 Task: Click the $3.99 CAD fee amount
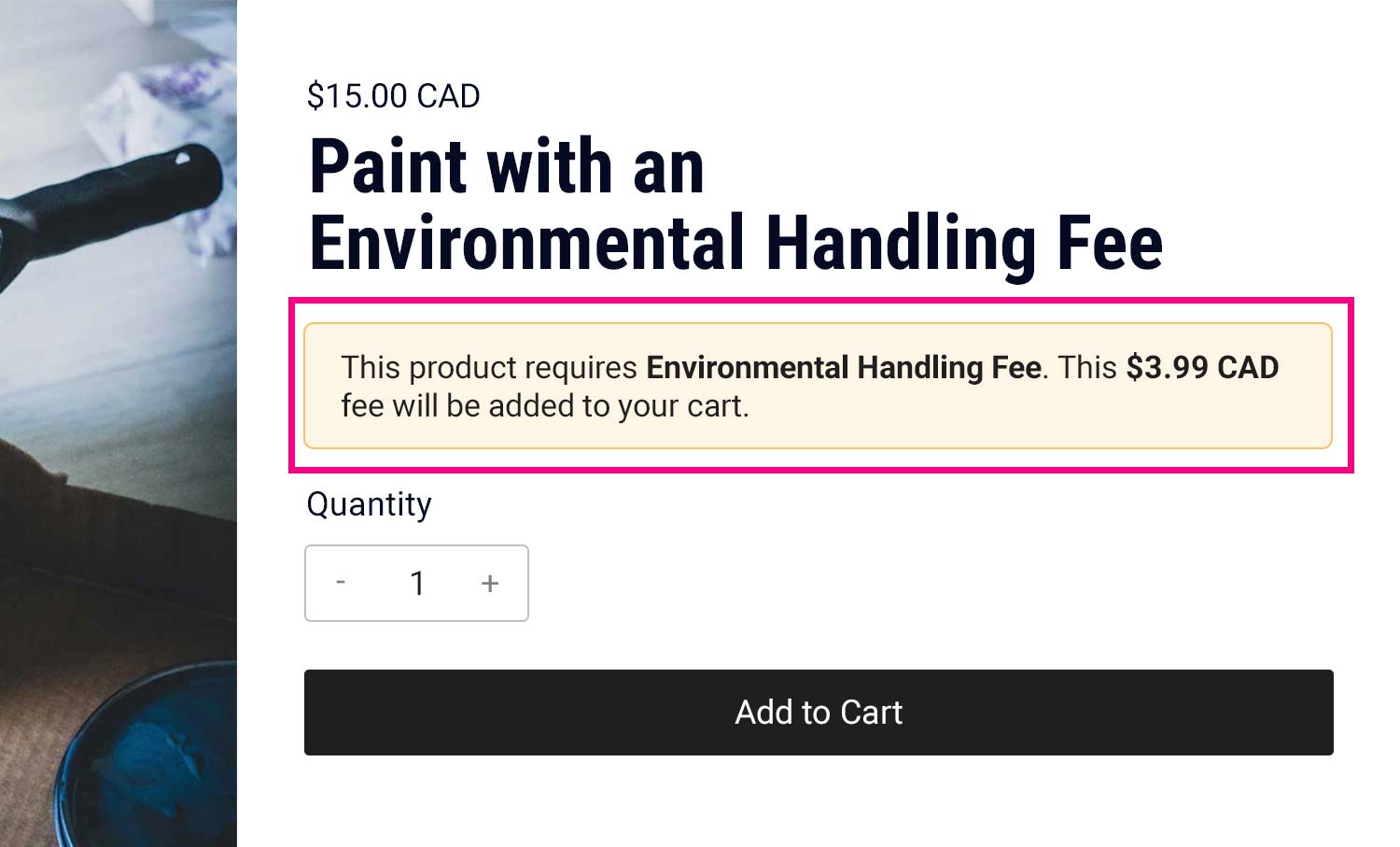pyautogui.click(x=1200, y=367)
